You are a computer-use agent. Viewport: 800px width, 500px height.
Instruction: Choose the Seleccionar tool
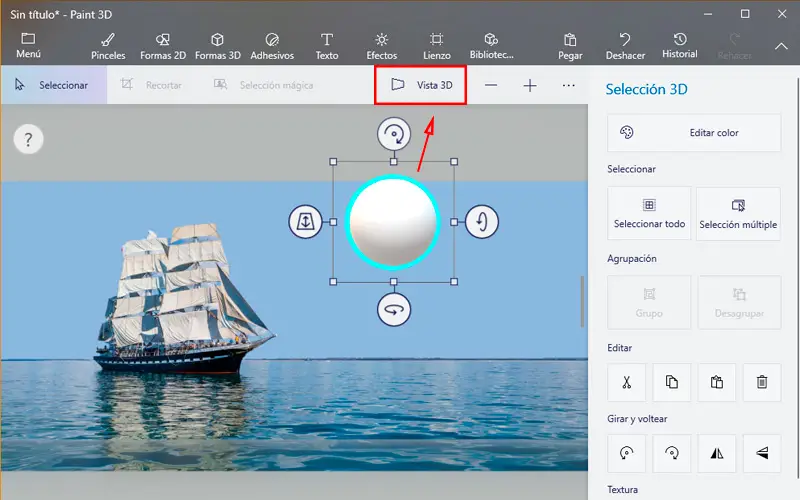(x=54, y=85)
